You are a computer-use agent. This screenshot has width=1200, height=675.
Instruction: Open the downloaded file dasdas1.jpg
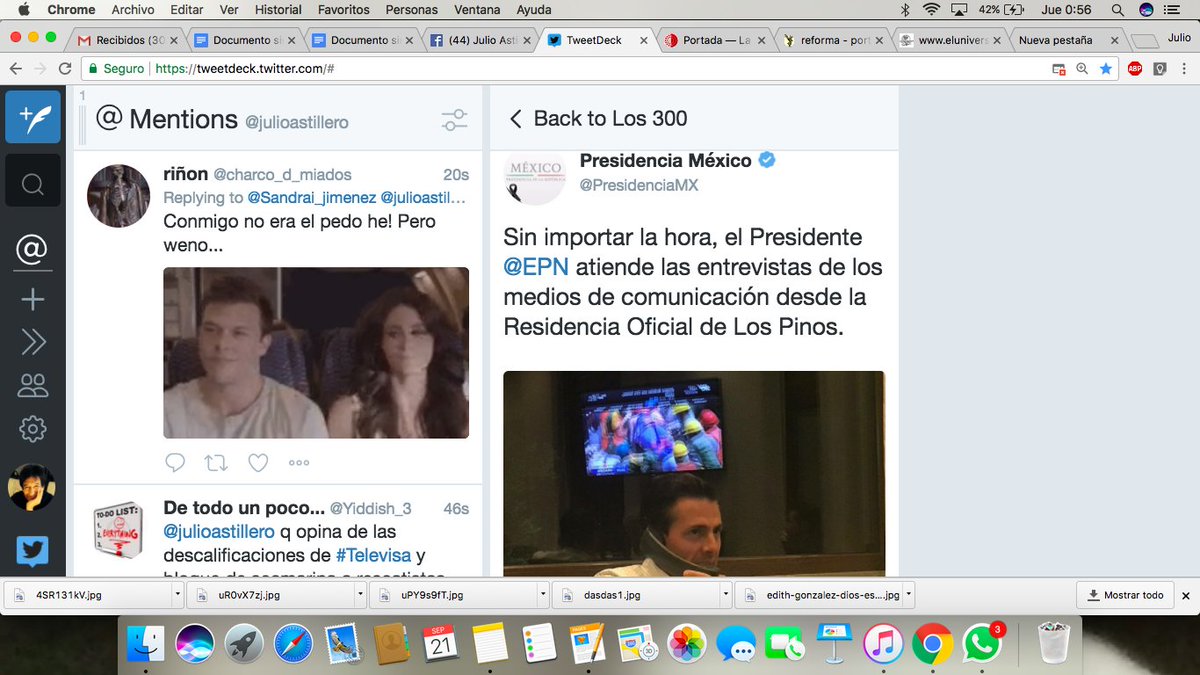click(634, 594)
